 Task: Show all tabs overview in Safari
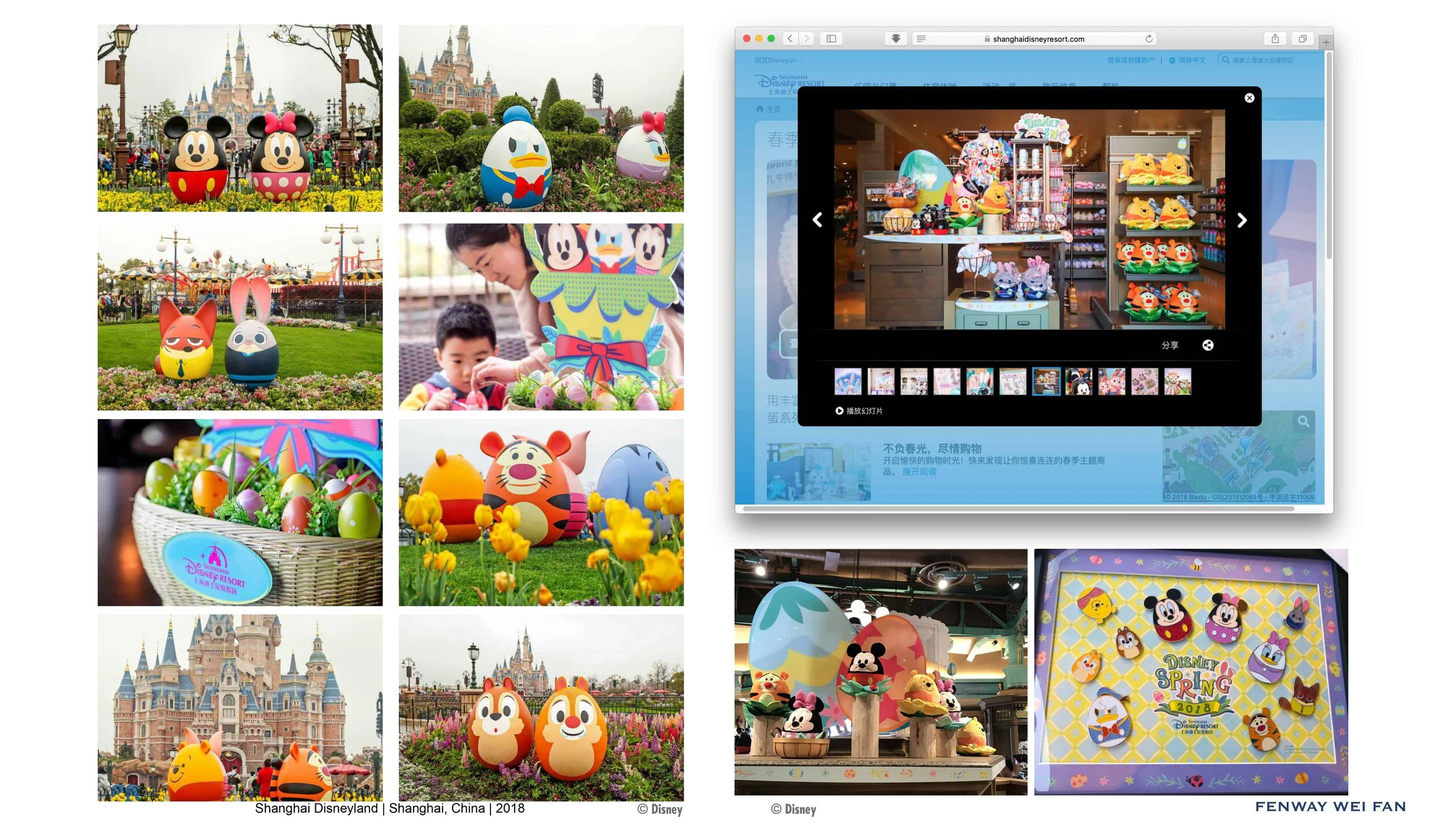click(x=1302, y=39)
